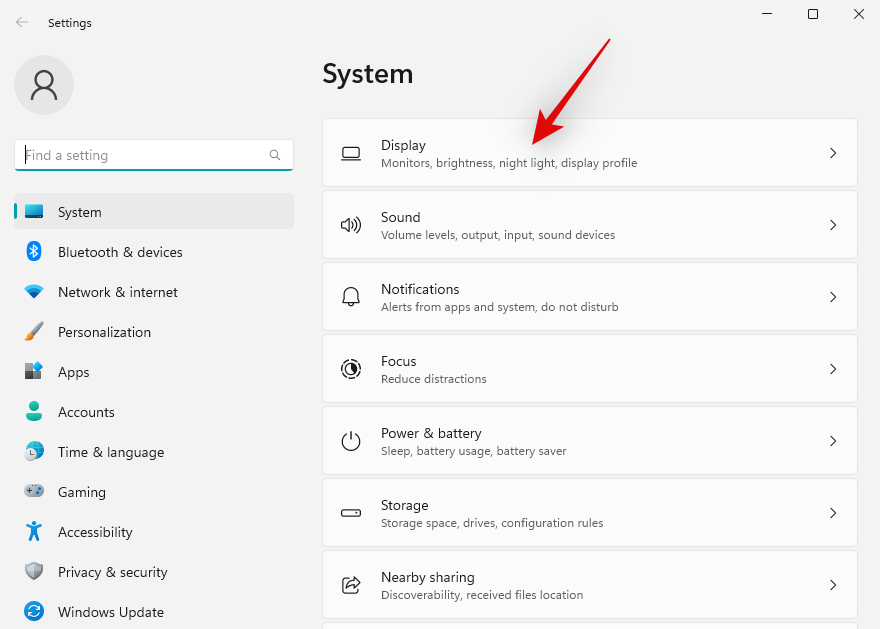The image size is (880, 629).
Task: Click the Display monitor icon
Action: point(351,152)
